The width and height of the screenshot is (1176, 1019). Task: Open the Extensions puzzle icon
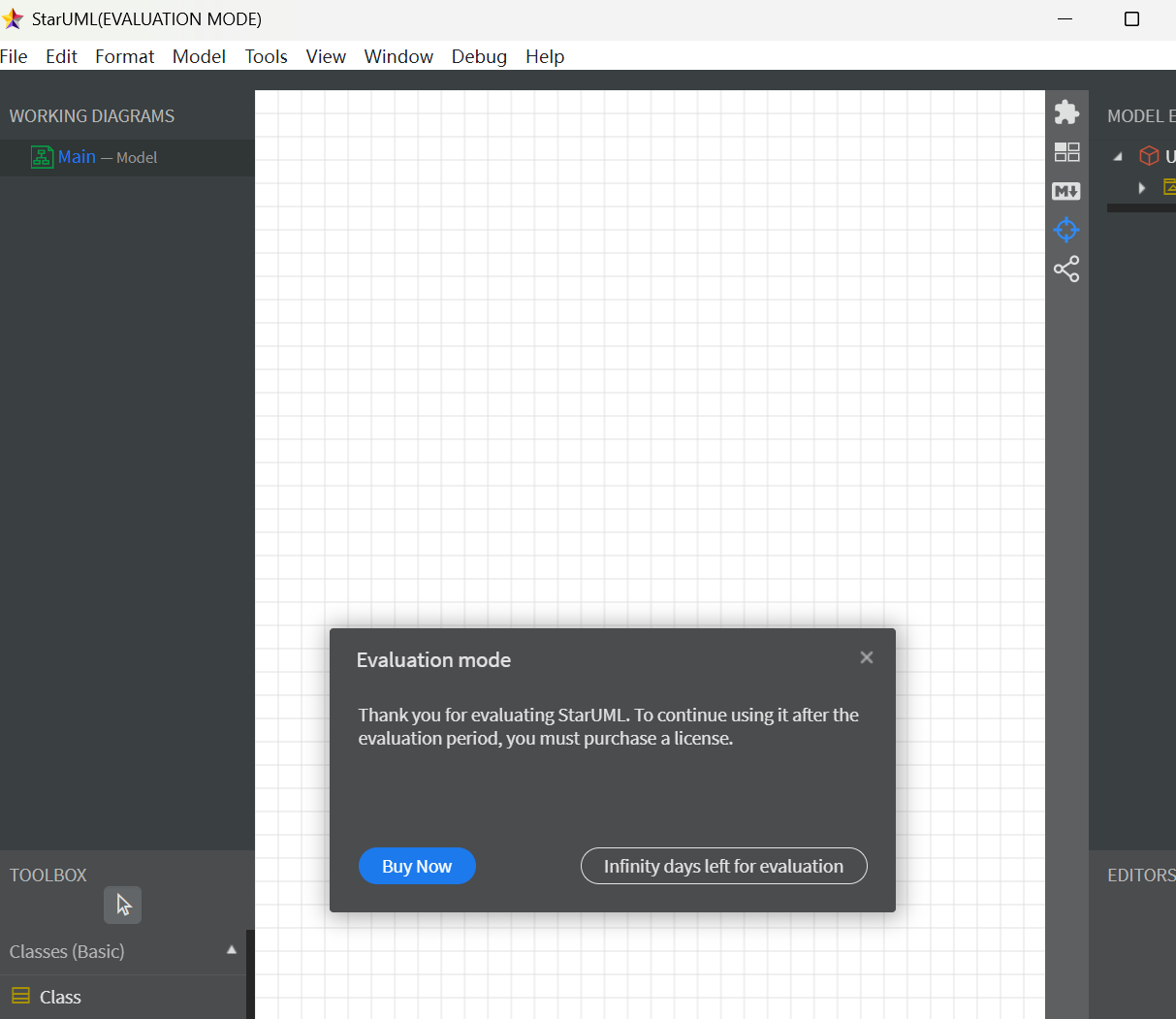click(1066, 112)
